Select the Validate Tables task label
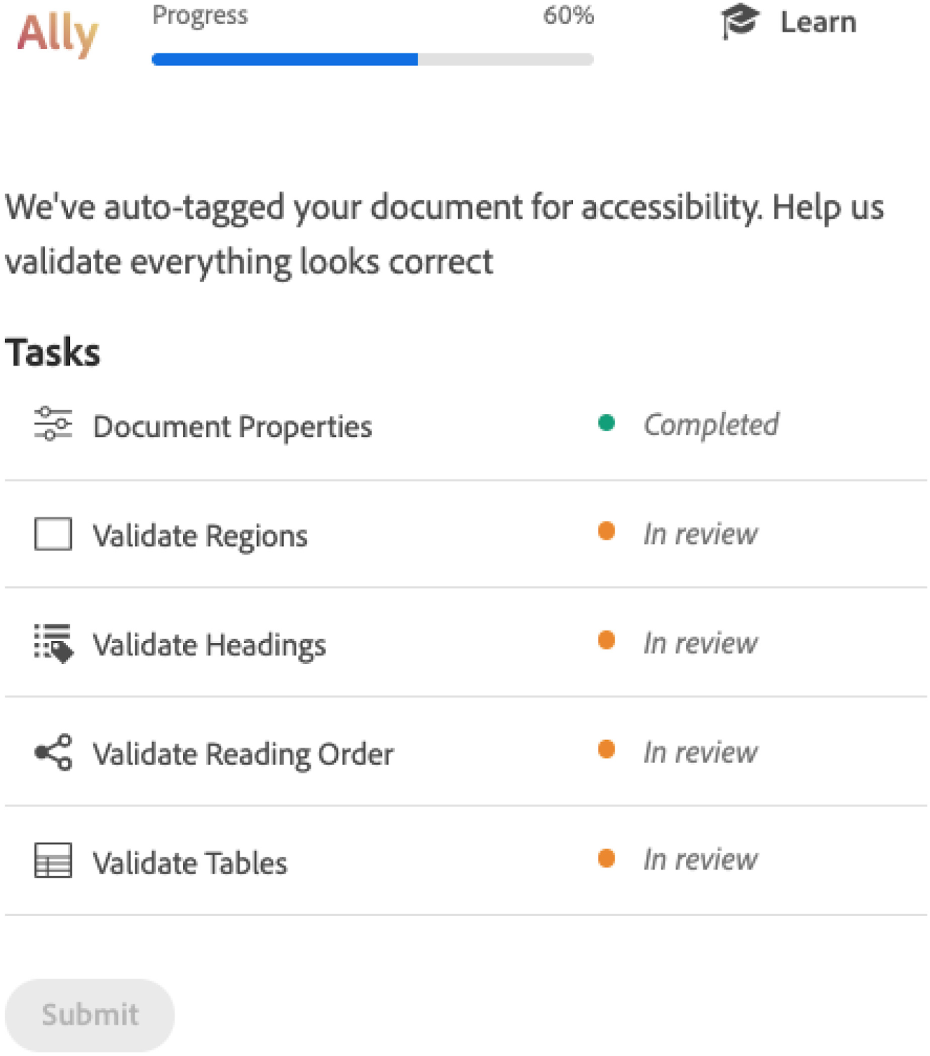Viewport: 930px width, 1056px height. pyautogui.click(x=189, y=863)
